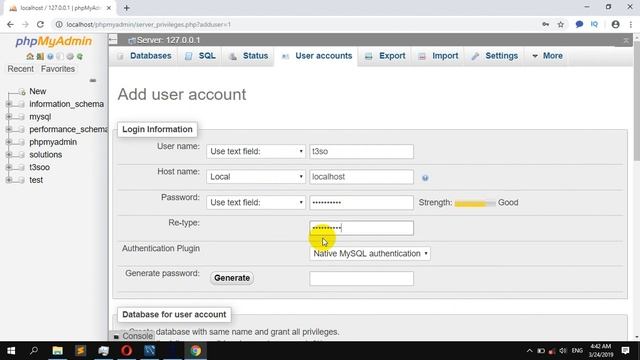Open the blue chat bubble extension icon
640x360 pixels.
[579, 24]
